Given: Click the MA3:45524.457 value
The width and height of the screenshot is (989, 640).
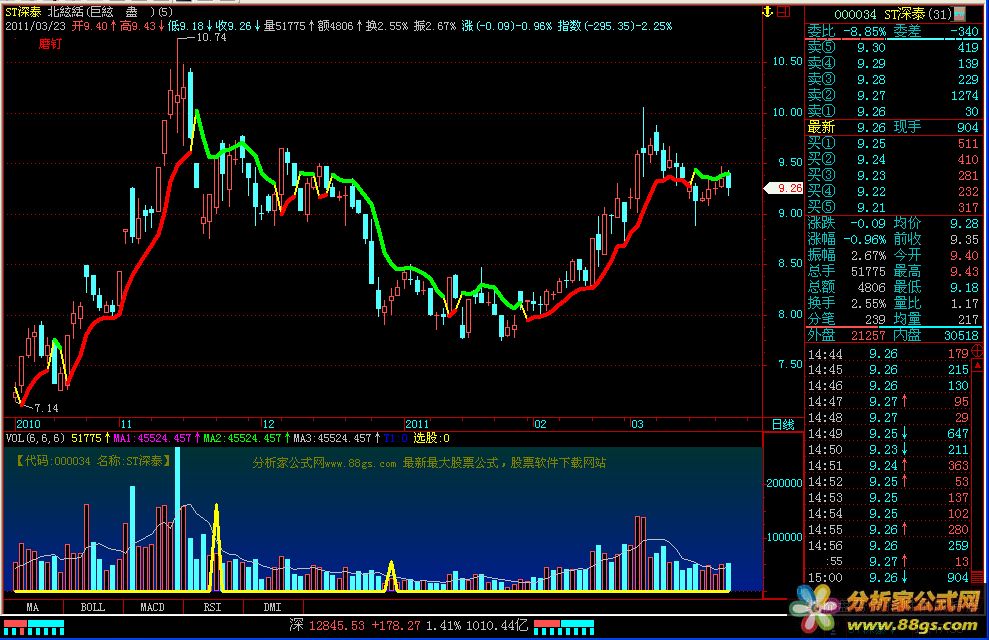Looking at the screenshot, I should (x=332, y=438).
